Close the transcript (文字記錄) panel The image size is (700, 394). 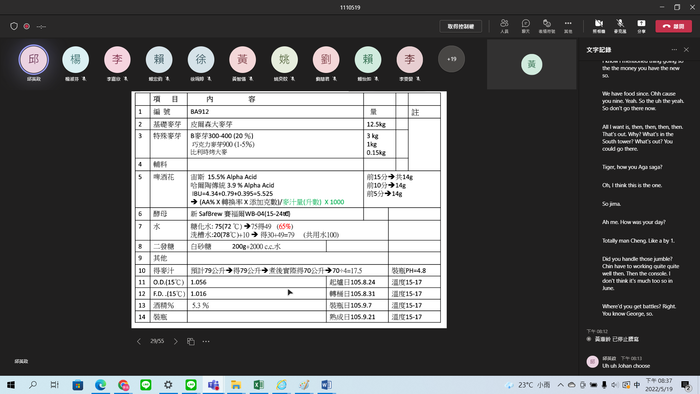click(686, 50)
